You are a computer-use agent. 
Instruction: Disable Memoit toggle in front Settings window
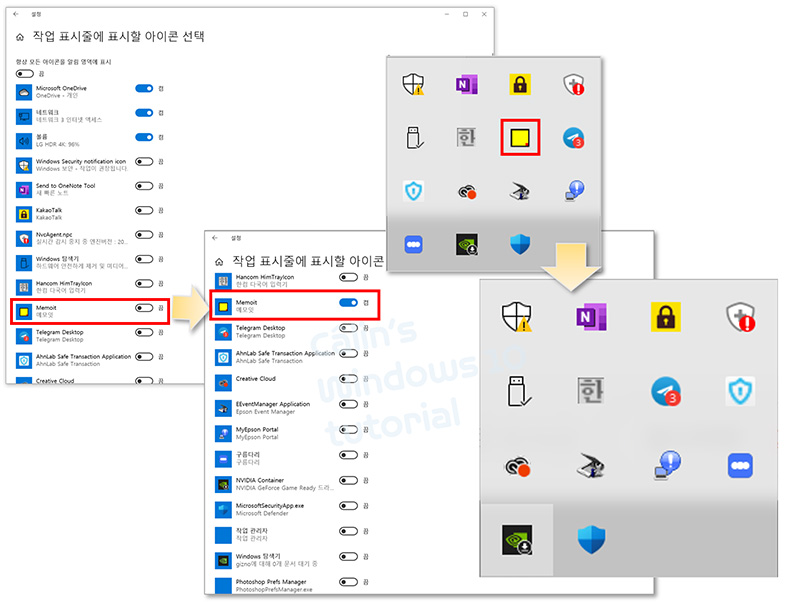click(348, 303)
